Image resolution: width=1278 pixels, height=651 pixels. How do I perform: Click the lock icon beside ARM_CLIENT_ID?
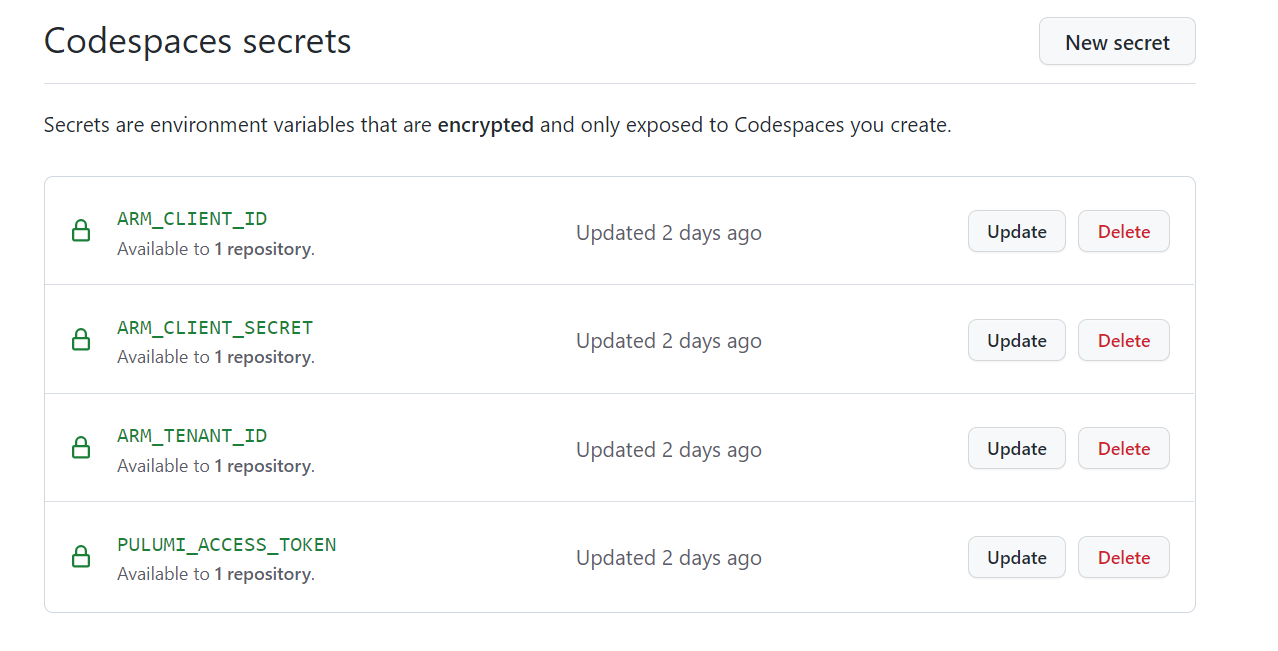[81, 231]
